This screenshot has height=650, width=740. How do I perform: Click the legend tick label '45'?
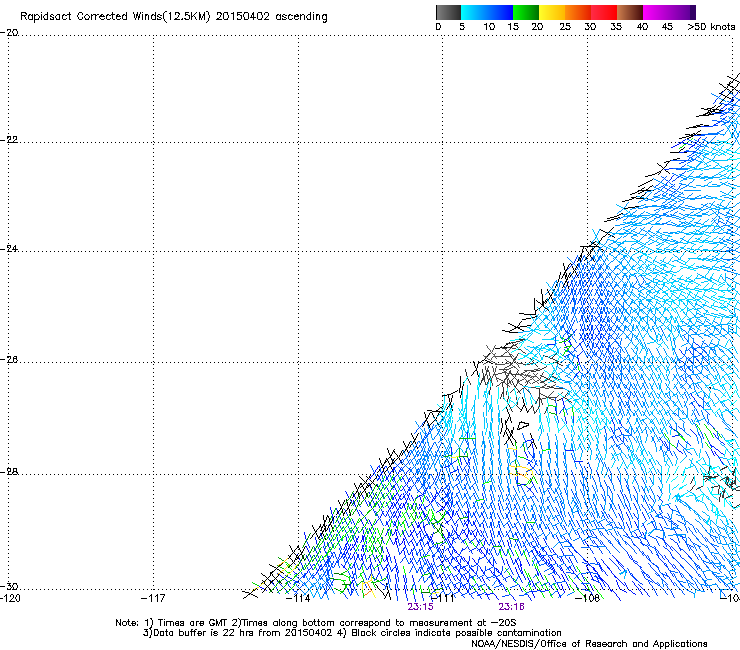coord(667,27)
